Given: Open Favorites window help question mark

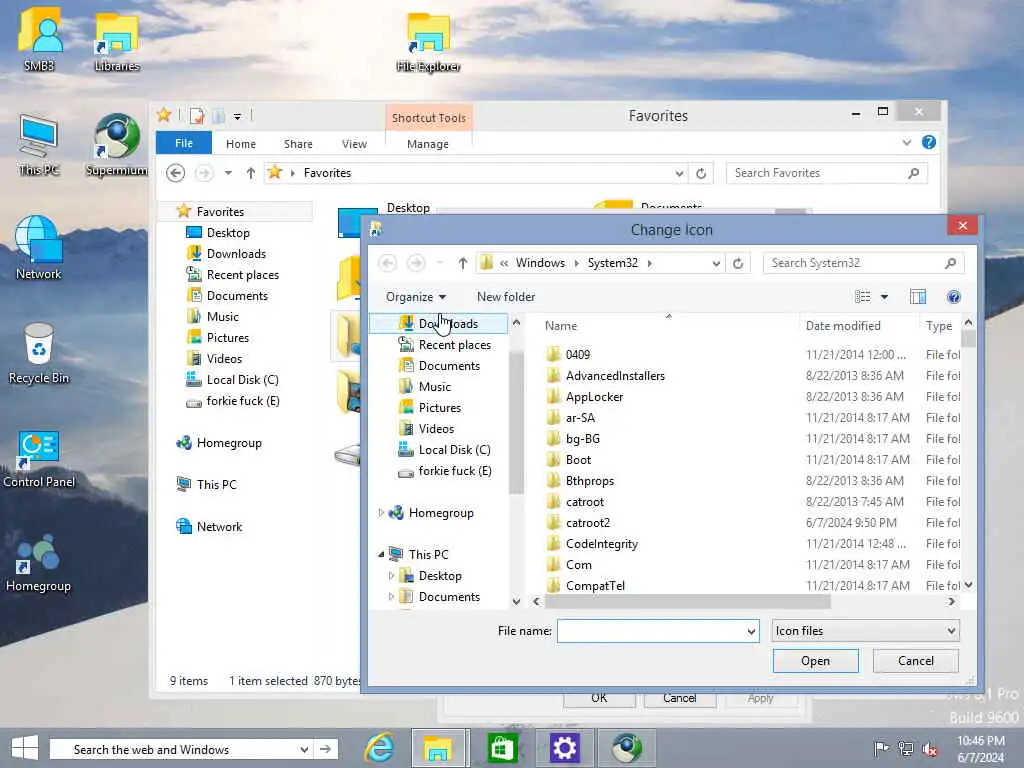Looking at the screenshot, I should point(929,142).
